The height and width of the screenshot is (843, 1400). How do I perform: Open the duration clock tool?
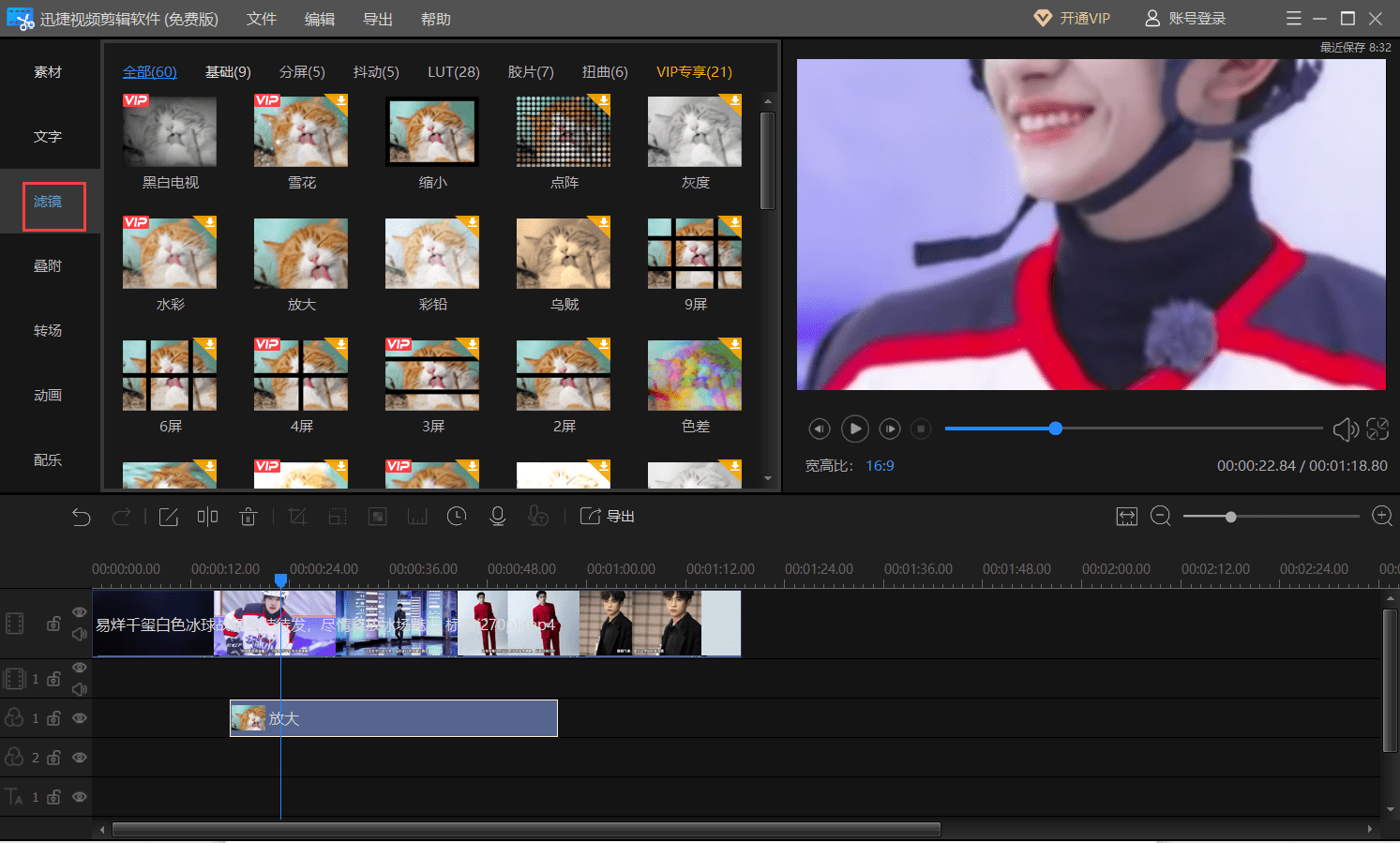pyautogui.click(x=457, y=517)
